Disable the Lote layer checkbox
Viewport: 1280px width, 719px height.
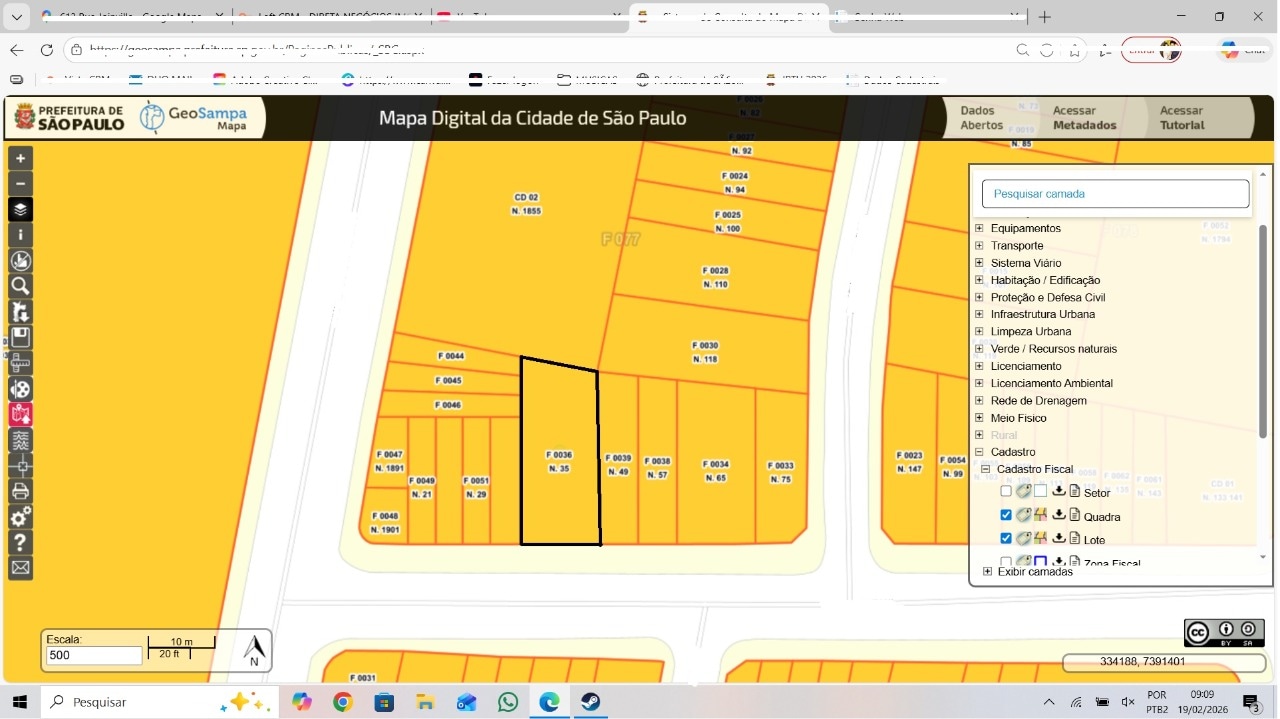[1006, 538]
